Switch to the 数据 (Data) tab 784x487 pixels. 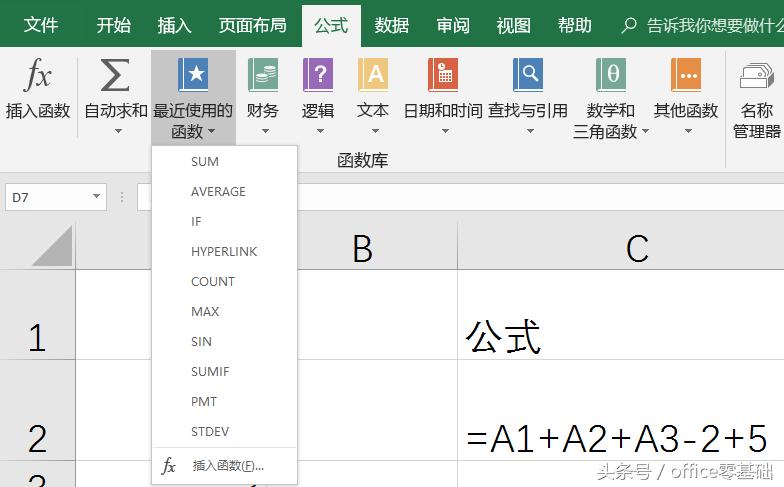click(392, 25)
